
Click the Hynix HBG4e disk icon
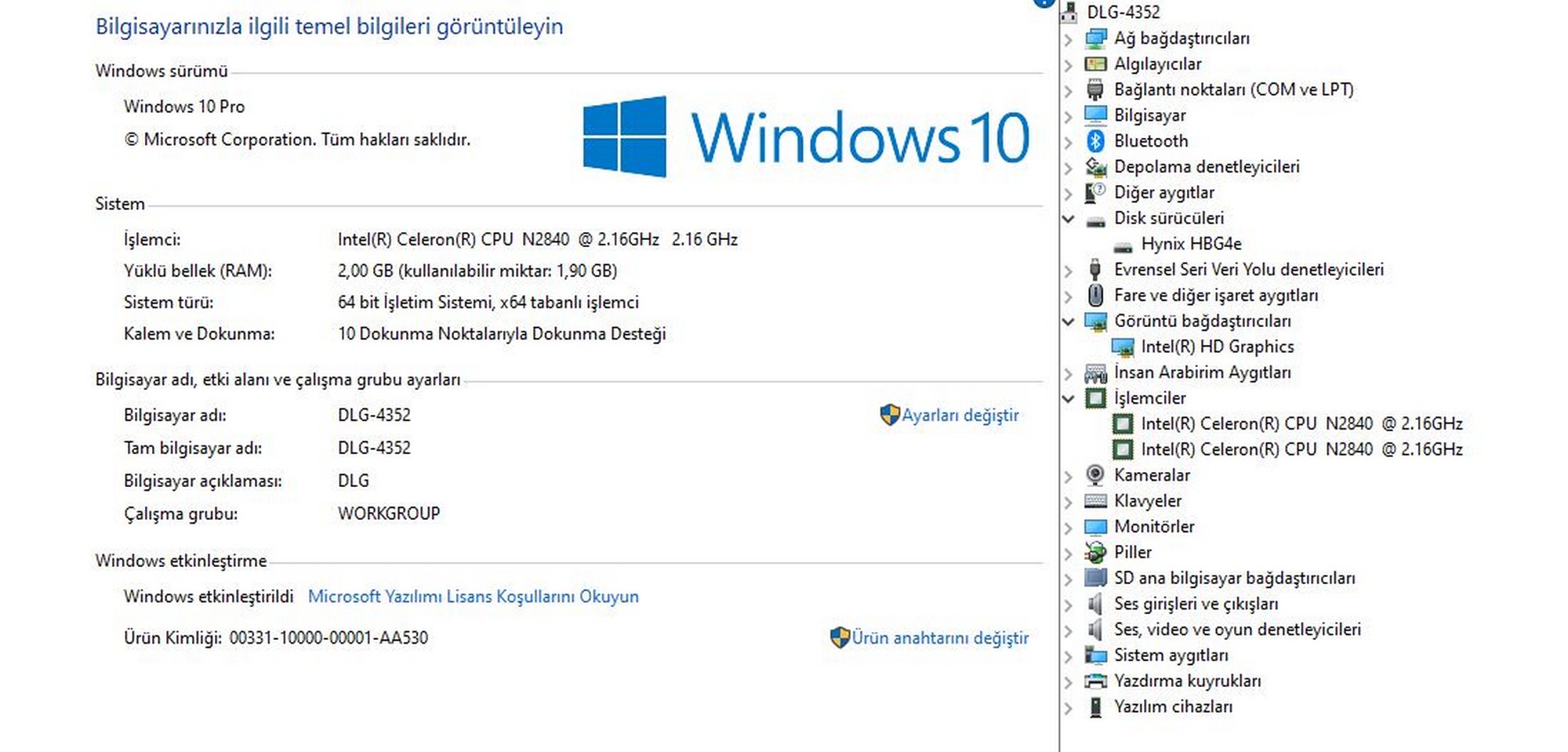[x=1123, y=245]
